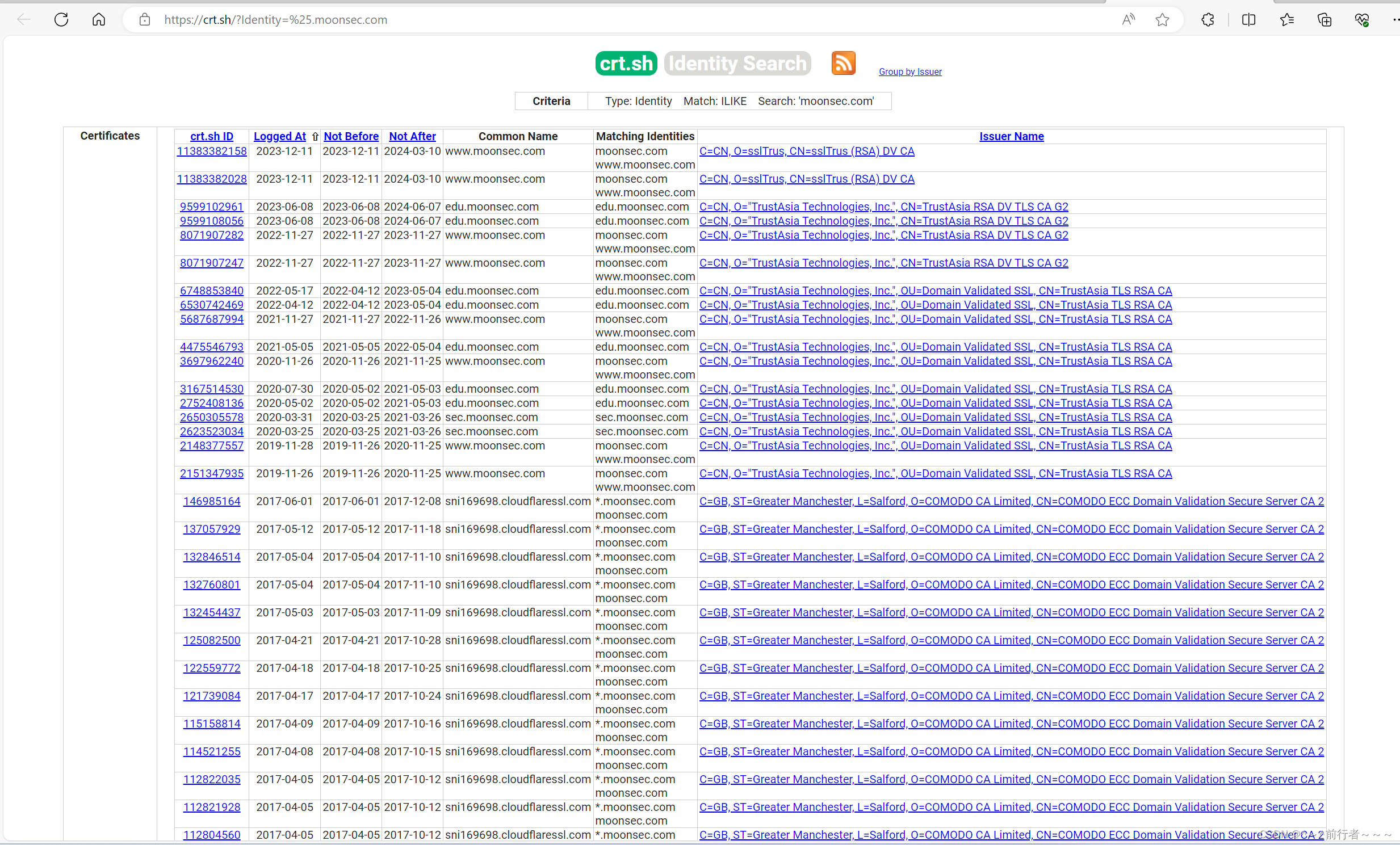Open certificate ID 115158814

(x=212, y=724)
